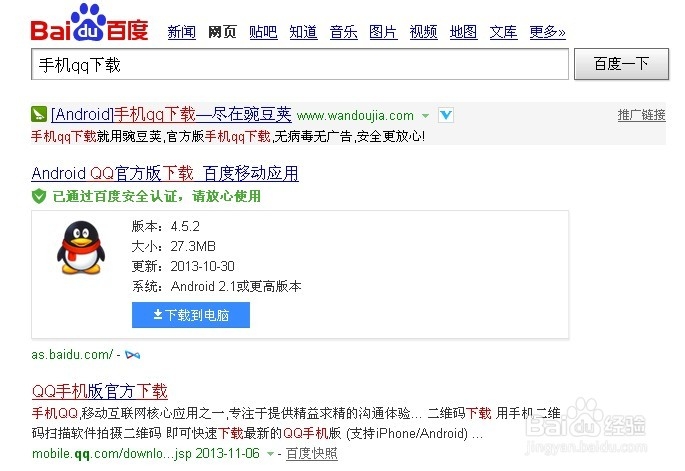Click the 推广链接 link

coord(641,115)
